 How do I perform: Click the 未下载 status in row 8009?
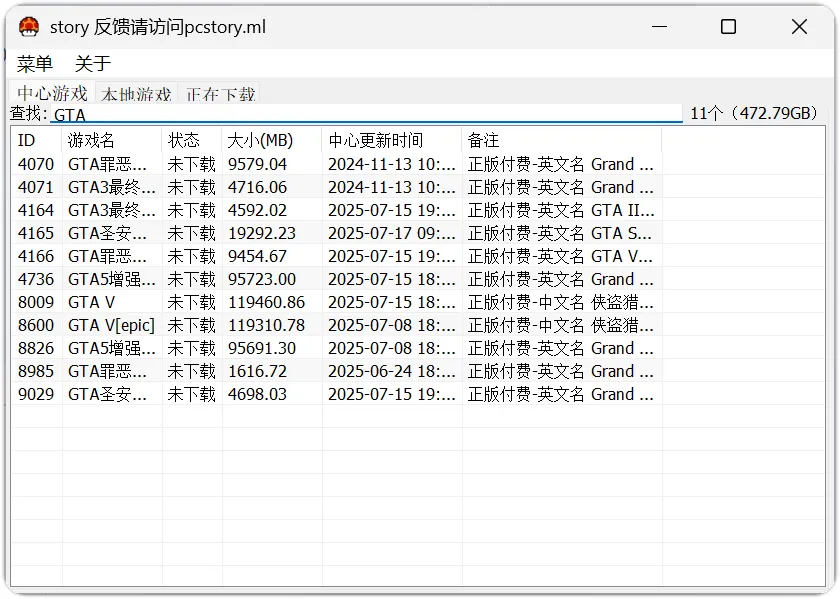pos(191,302)
